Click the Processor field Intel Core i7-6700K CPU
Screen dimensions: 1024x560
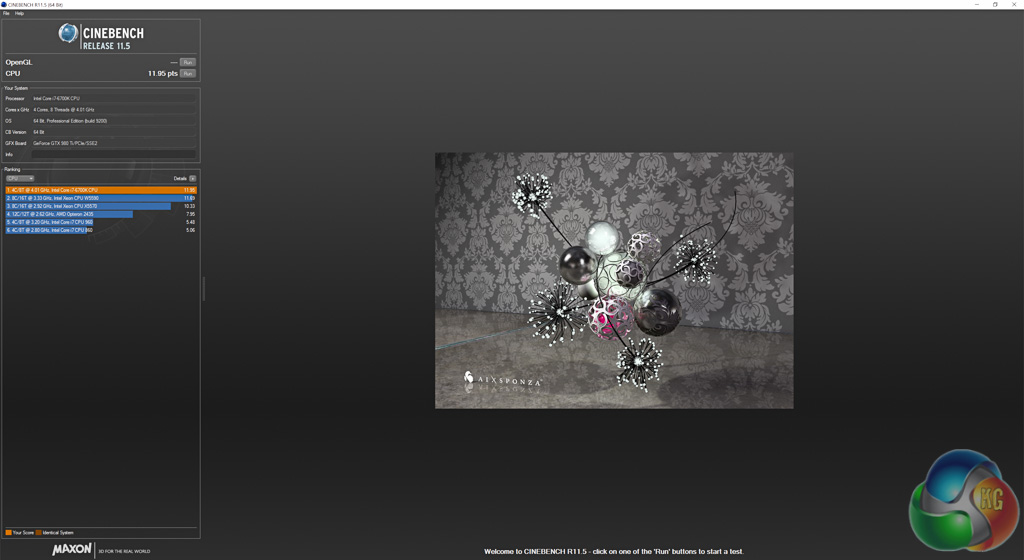114,99
